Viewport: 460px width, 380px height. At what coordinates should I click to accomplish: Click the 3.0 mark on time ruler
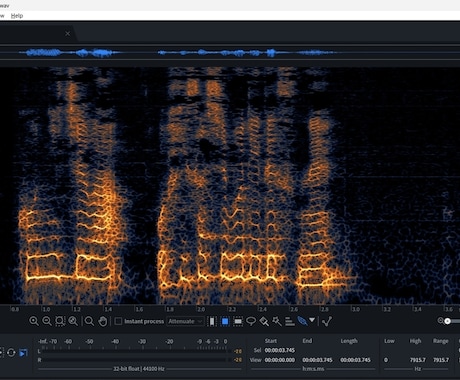pos(356,309)
